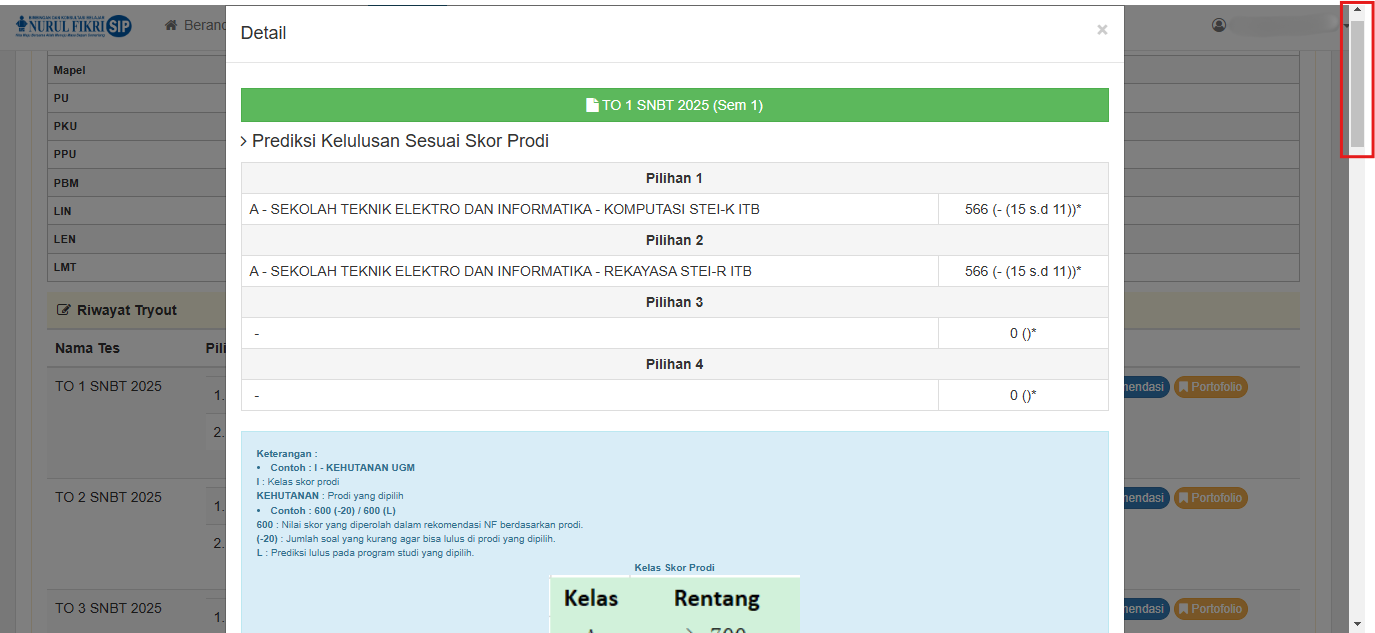Select the REKAYASA STEI-R ITB program row

point(500,271)
